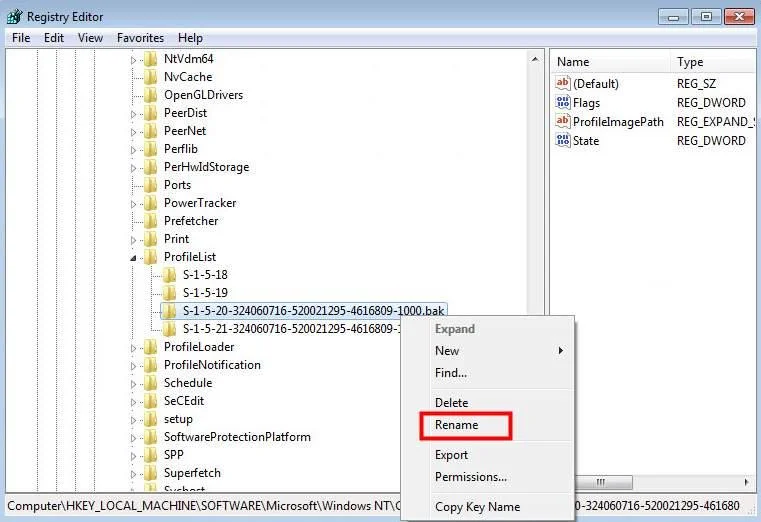The width and height of the screenshot is (761, 522).
Task: Expand the PerHwIdStorage key
Action: [133, 168]
